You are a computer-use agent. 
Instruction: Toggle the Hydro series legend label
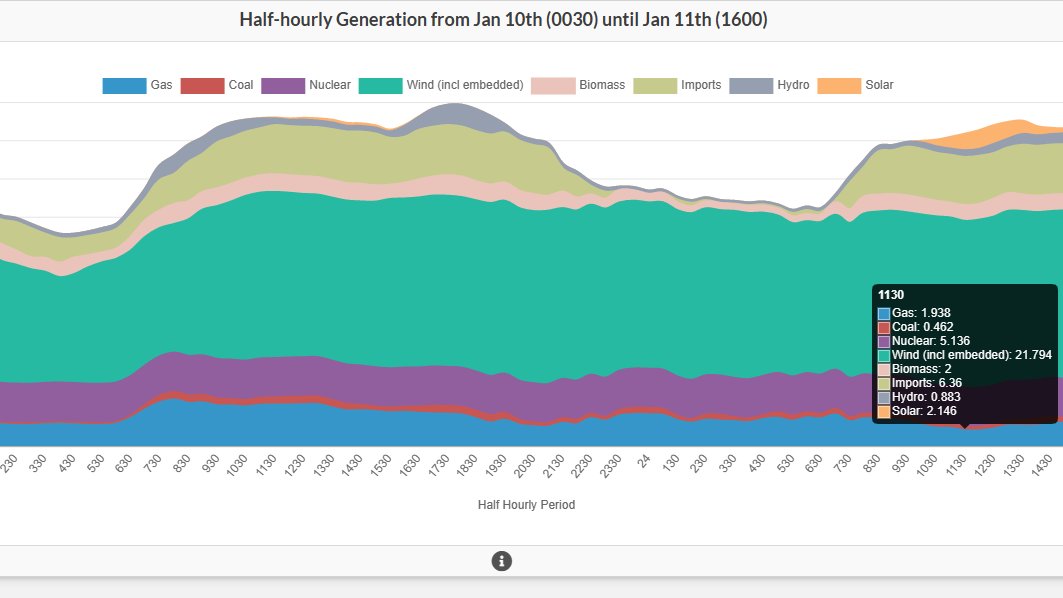793,85
